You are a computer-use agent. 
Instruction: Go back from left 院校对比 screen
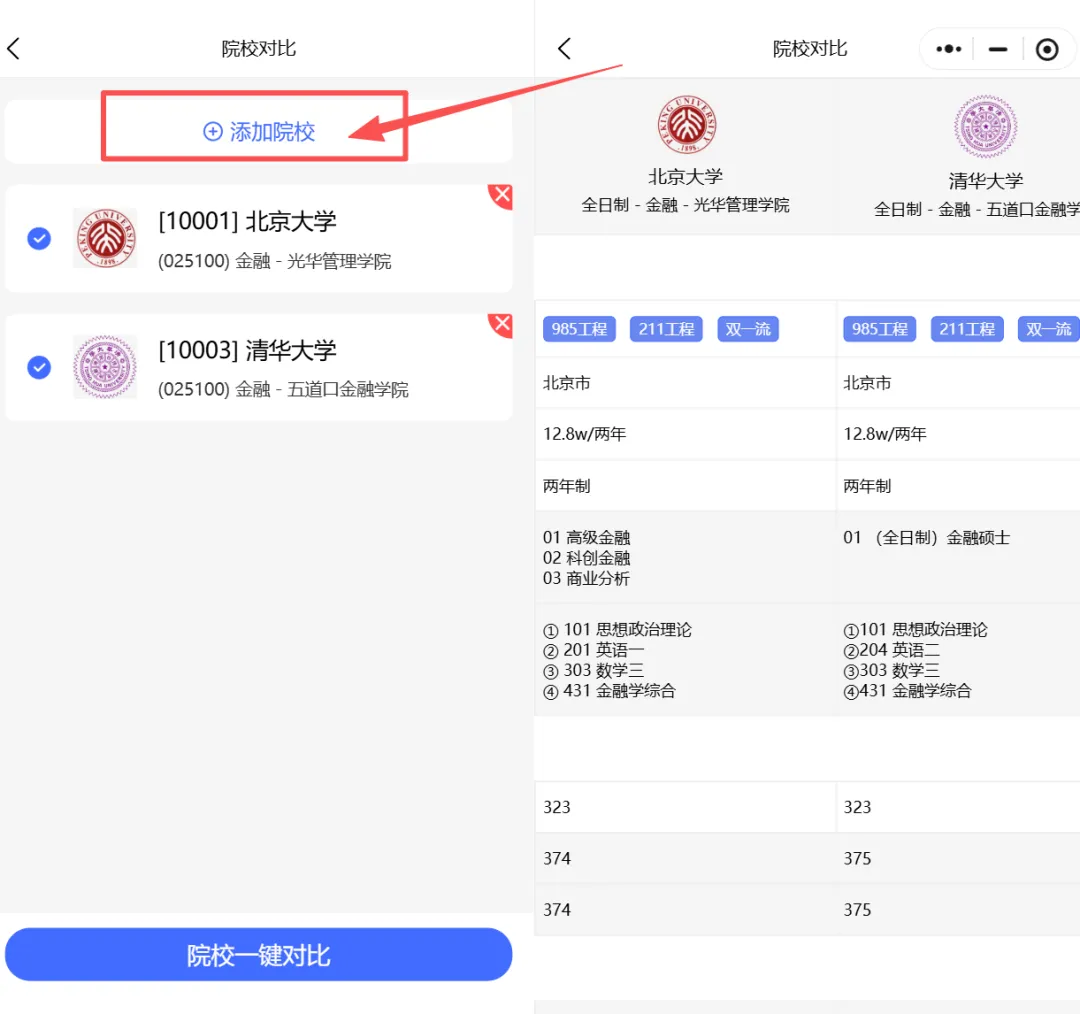coord(14,49)
